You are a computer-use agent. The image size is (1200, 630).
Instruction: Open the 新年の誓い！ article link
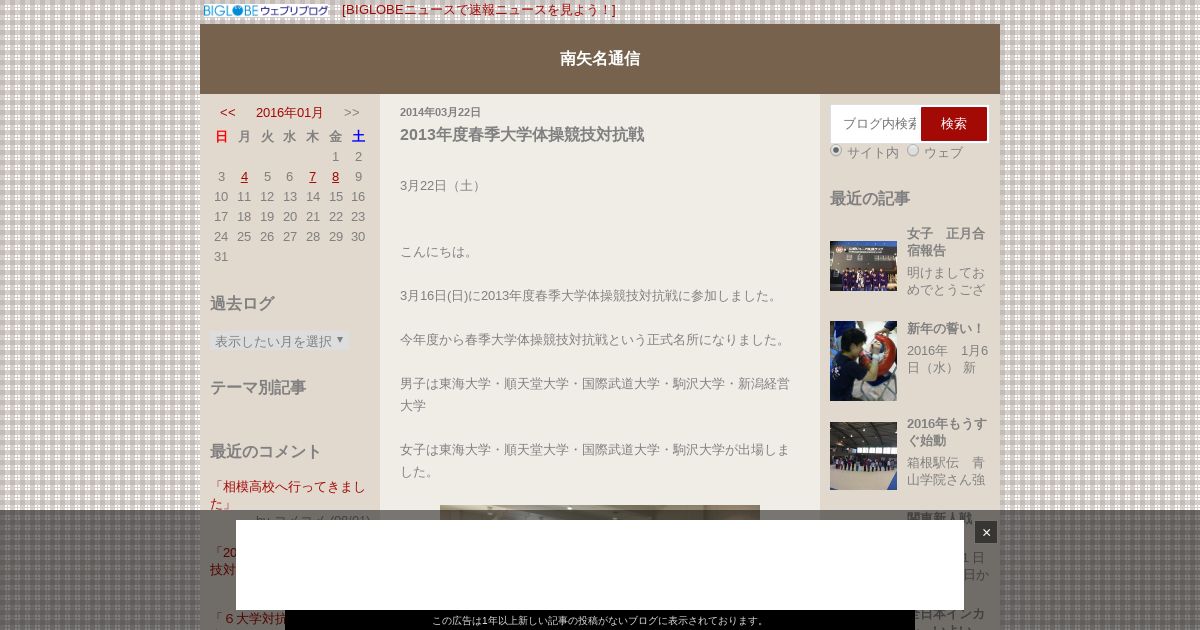(x=946, y=329)
